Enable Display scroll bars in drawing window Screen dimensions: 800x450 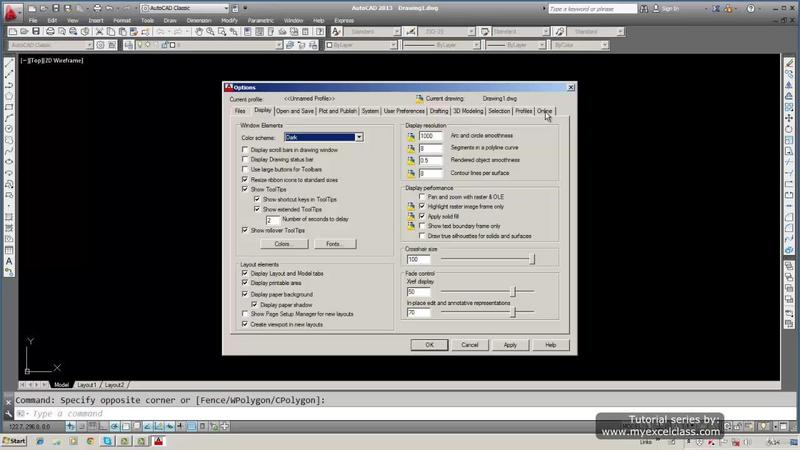point(245,150)
